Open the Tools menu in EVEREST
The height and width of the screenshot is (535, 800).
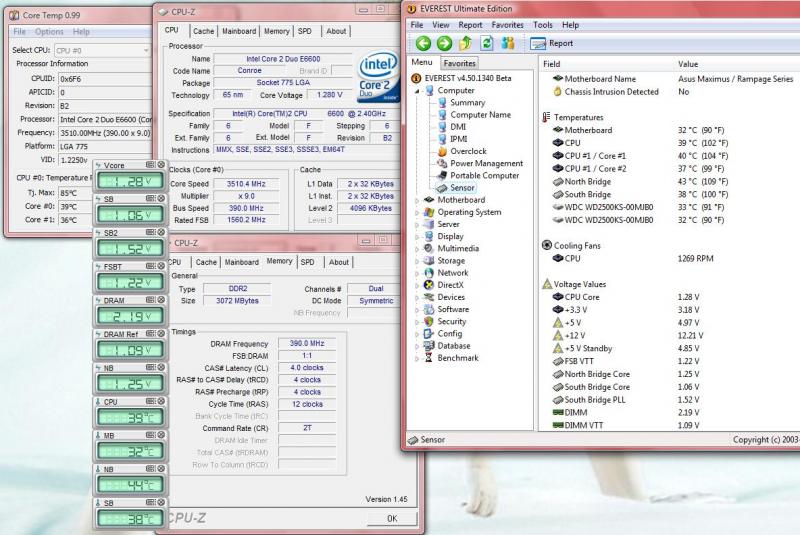click(543, 25)
